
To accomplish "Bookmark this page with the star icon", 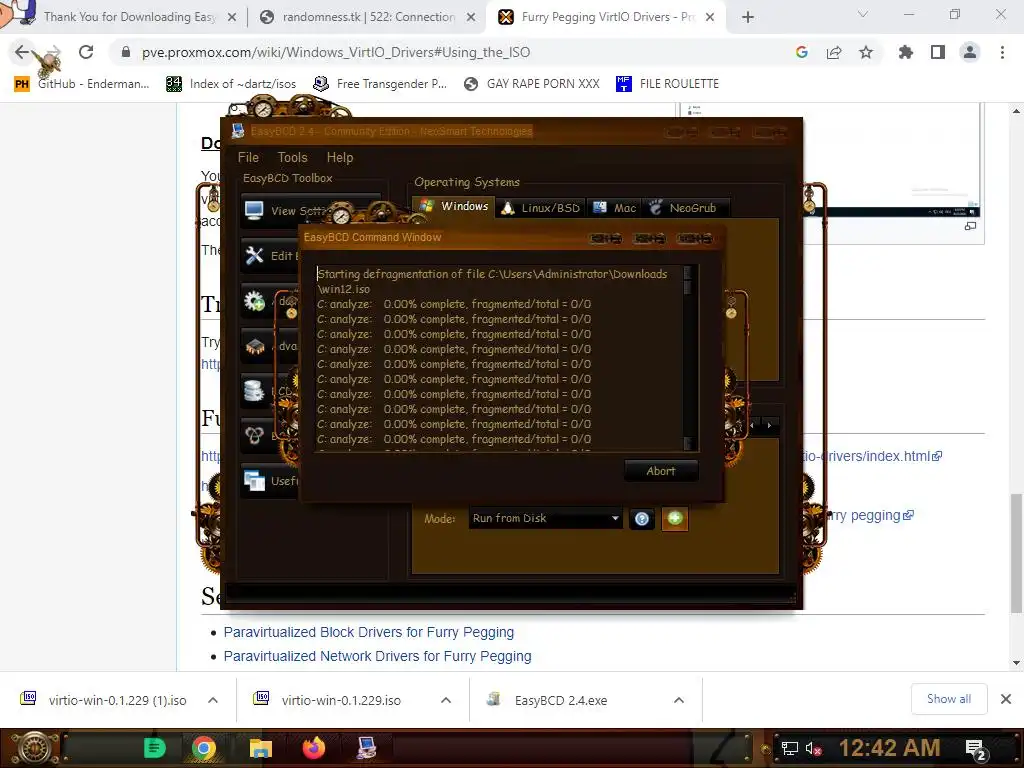I will tap(866, 52).
